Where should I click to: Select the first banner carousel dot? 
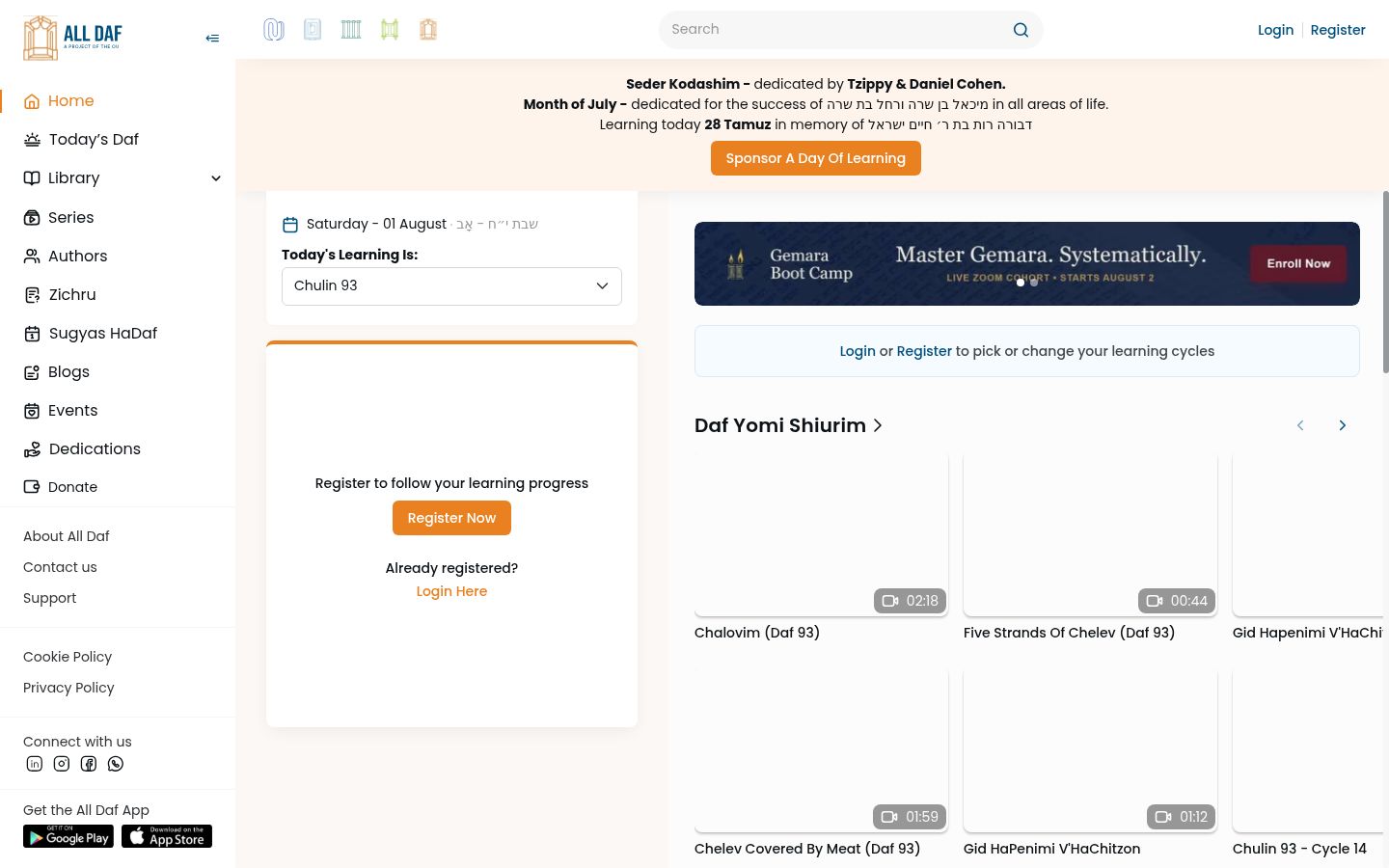[x=1021, y=283]
